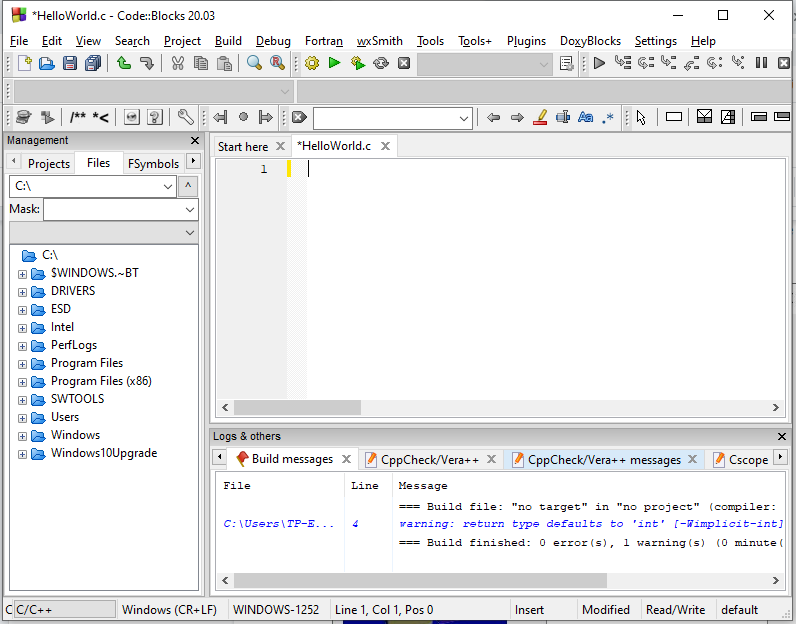
Task: Click the warning message on line 4
Action: [591, 524]
